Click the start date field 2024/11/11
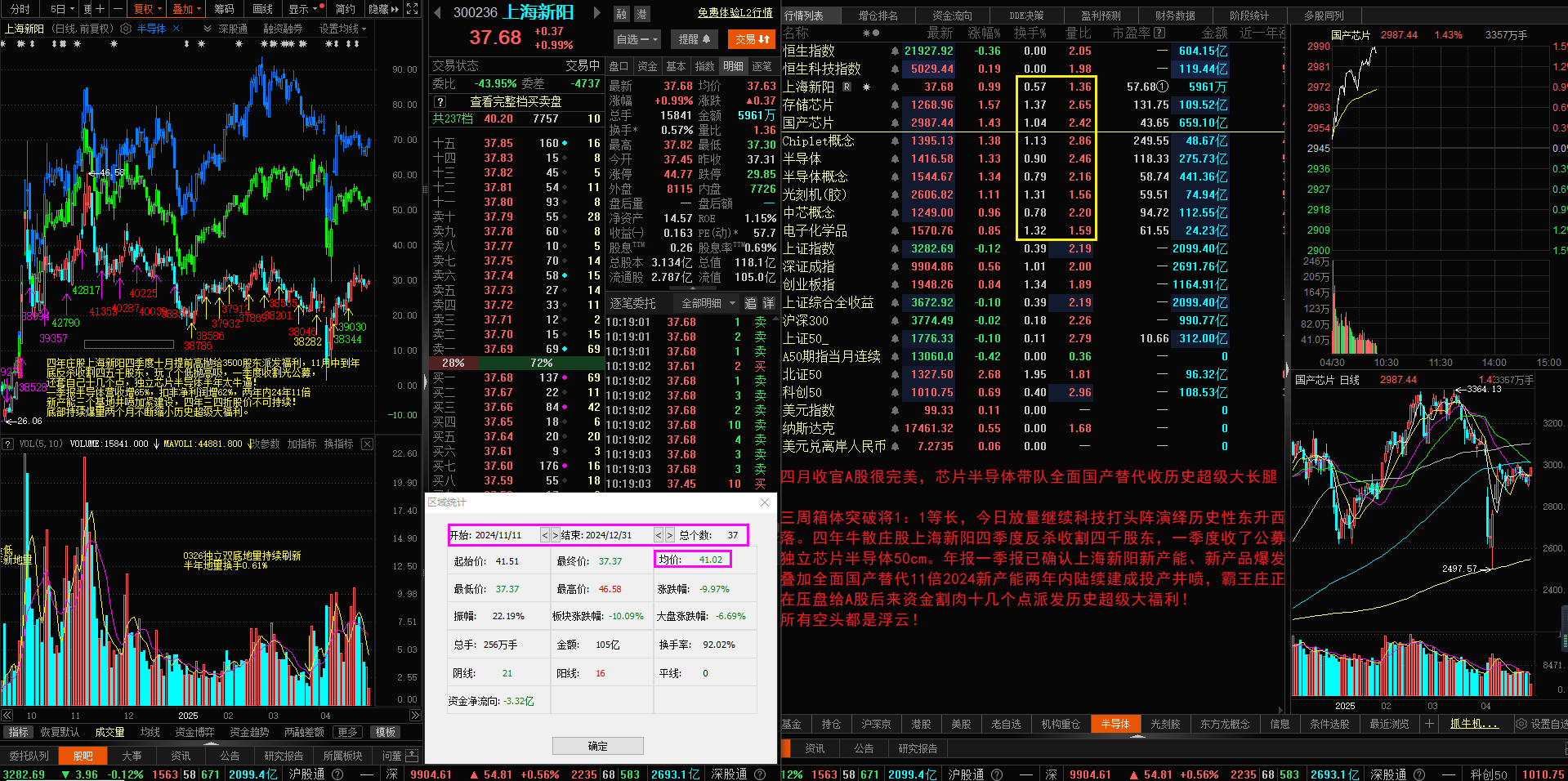This screenshot has height=781, width=1568. pos(498,535)
